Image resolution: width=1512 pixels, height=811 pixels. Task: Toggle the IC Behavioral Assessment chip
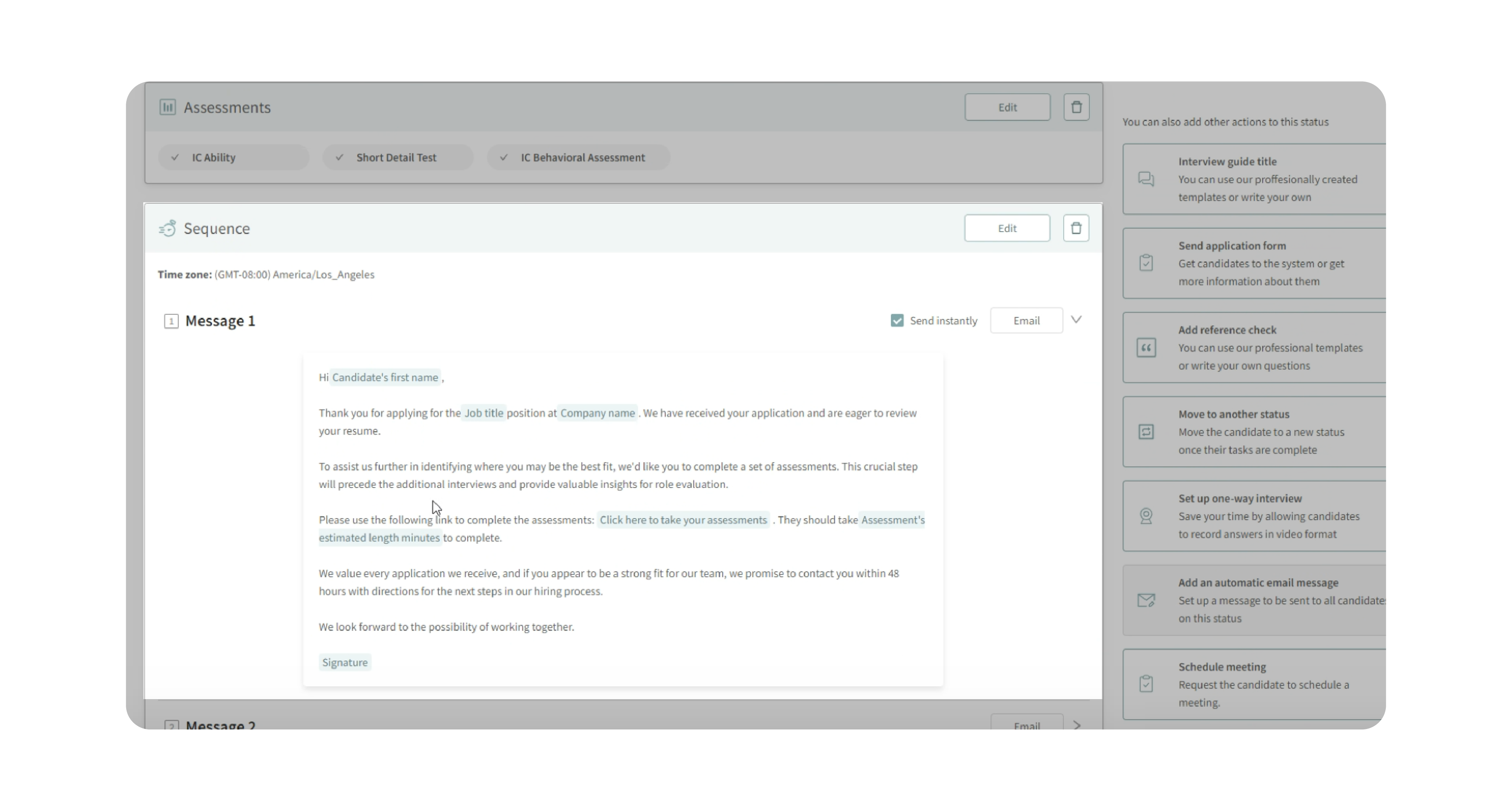click(578, 157)
